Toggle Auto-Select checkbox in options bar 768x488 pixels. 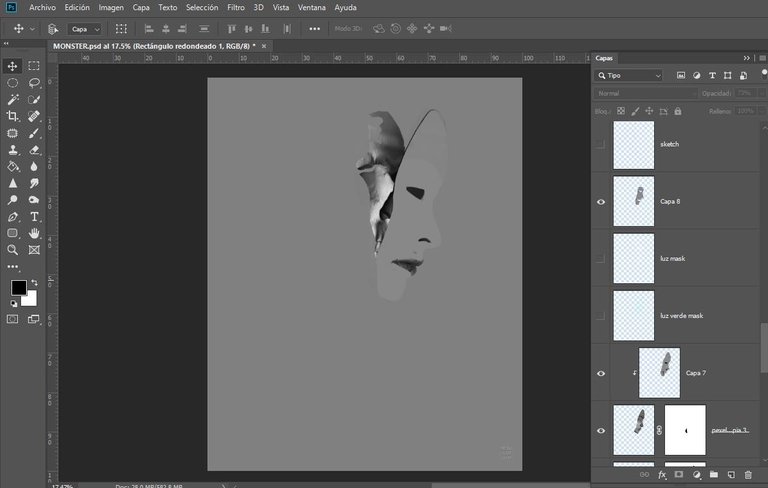click(53, 29)
